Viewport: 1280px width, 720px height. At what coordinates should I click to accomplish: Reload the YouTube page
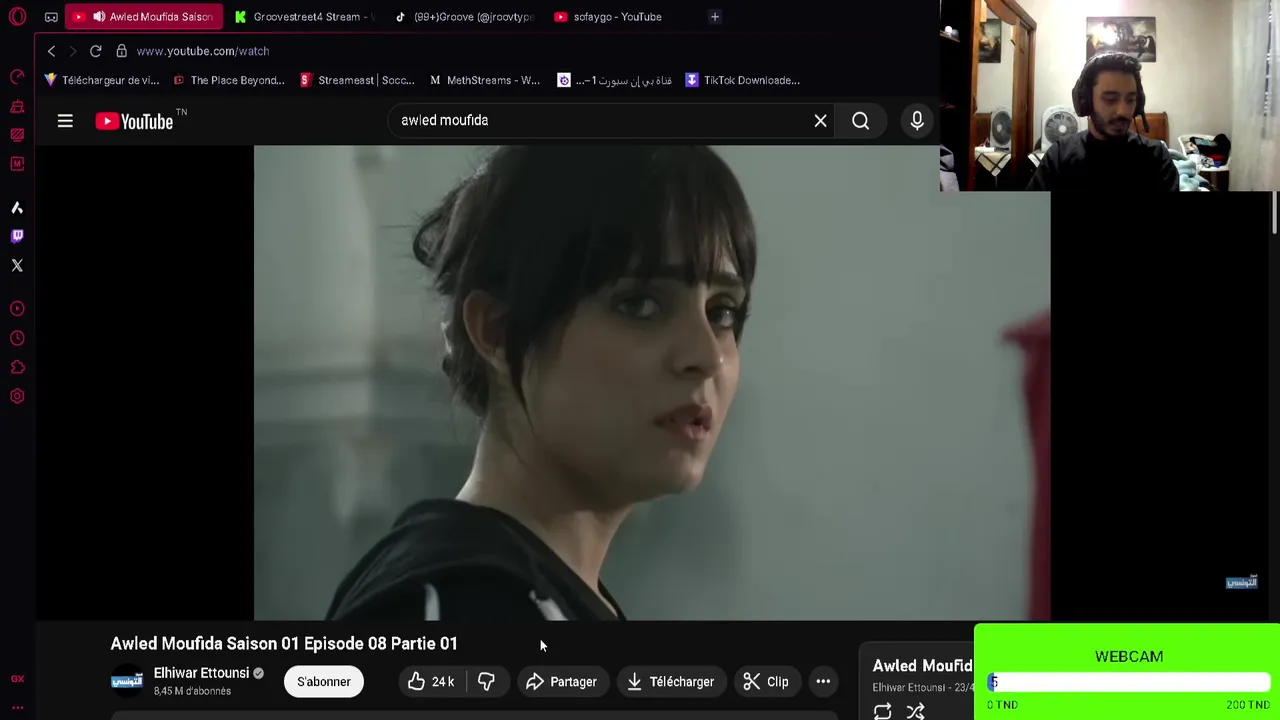tap(95, 51)
